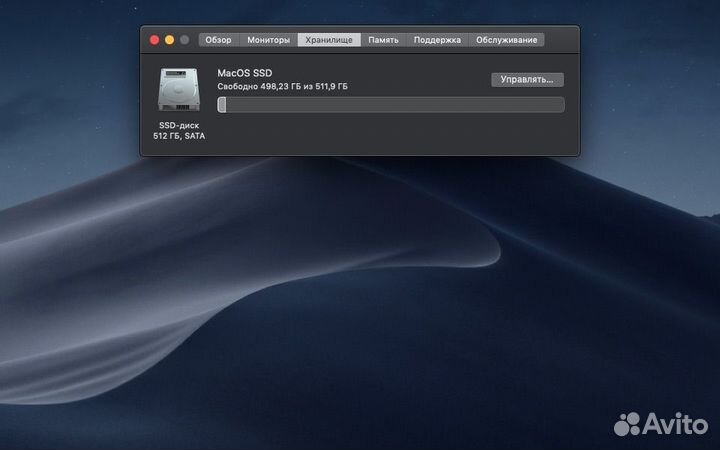Click the SSD-диск label
The width and height of the screenshot is (720, 450).
coord(179,125)
